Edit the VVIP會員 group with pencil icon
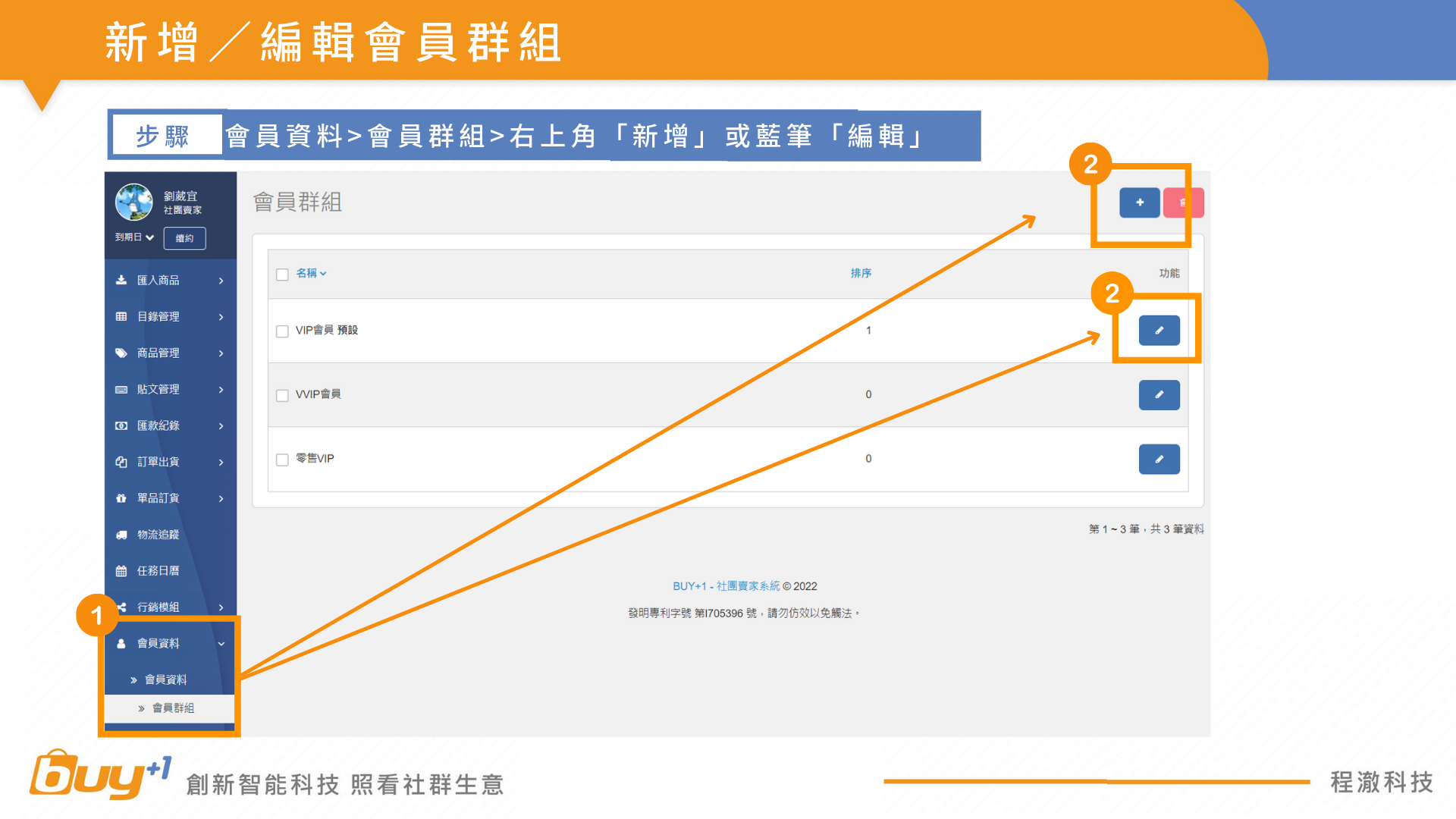 coord(1159,395)
